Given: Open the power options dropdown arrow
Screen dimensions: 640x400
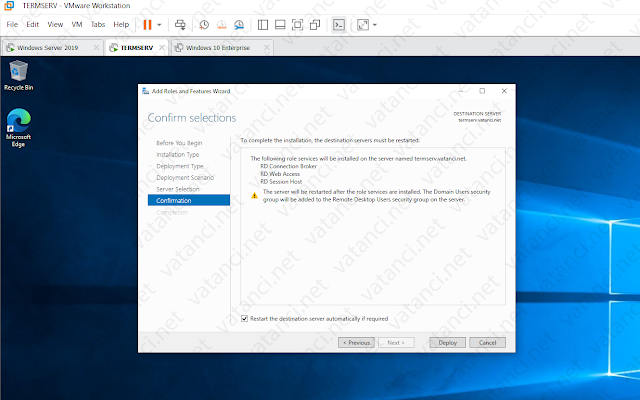Looking at the screenshot, I should (x=159, y=25).
